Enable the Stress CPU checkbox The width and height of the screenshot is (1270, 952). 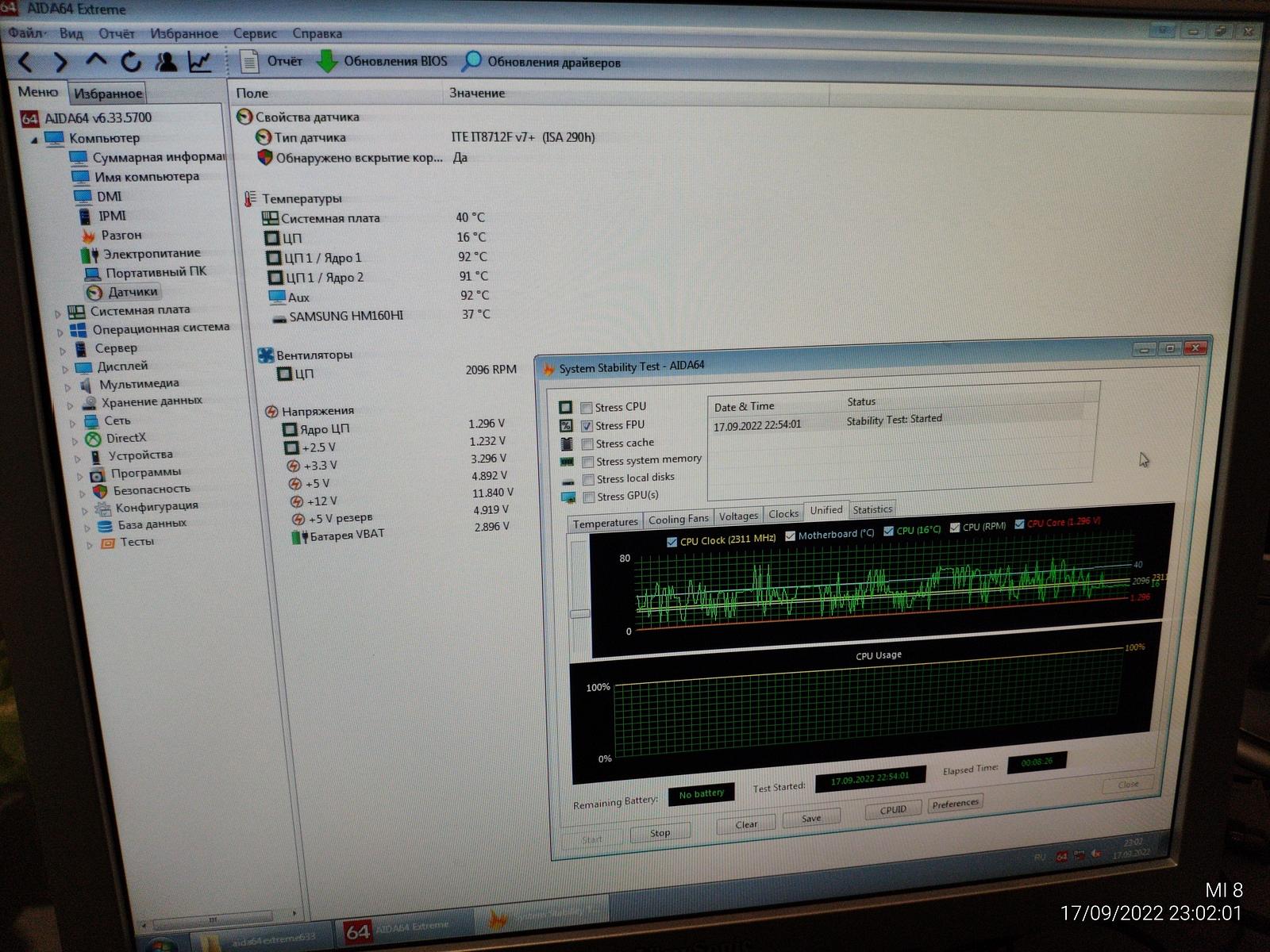tap(587, 408)
